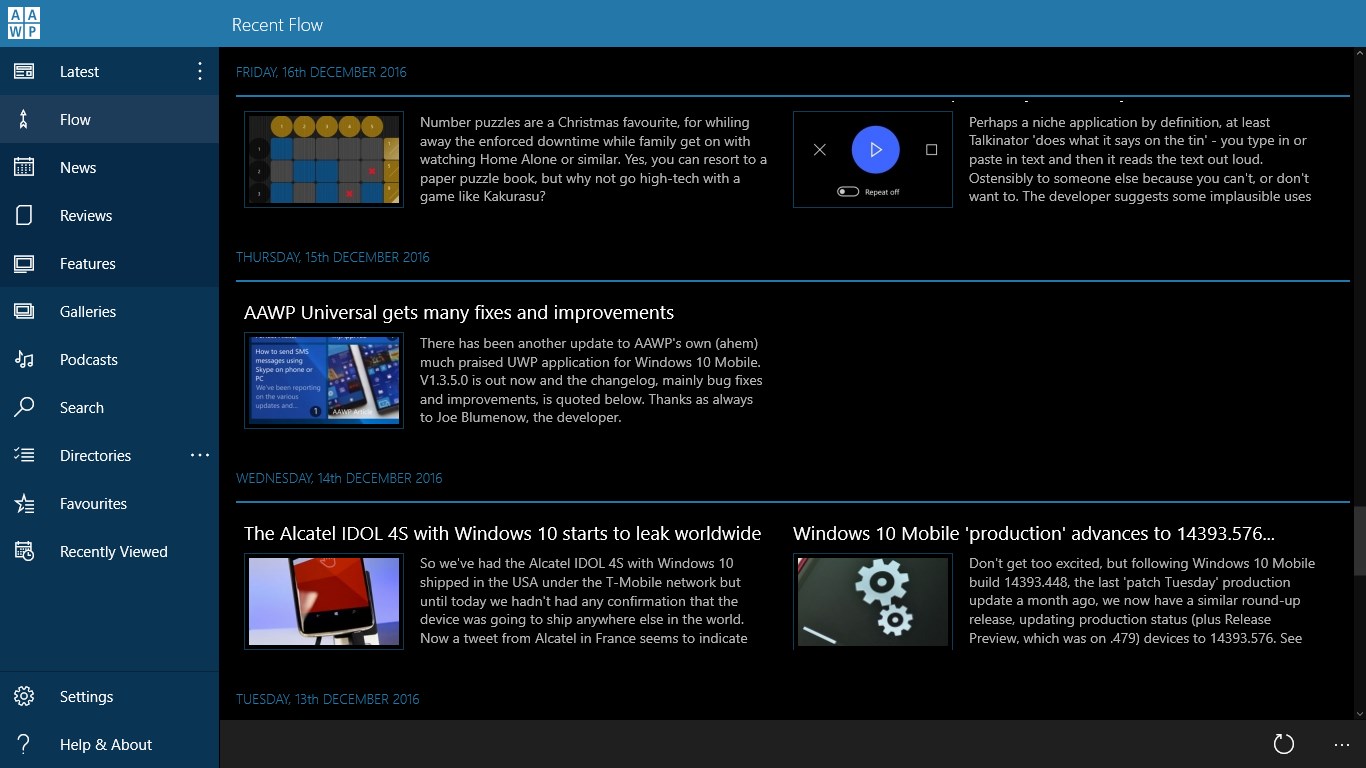Open the AAWP Universal app thumbnail
This screenshot has height=768, width=1366.
coord(324,380)
